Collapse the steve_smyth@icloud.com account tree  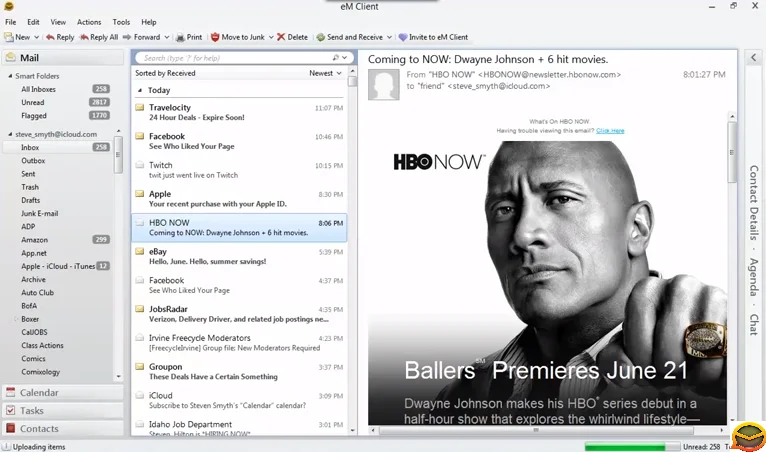pyautogui.click(x=11, y=133)
